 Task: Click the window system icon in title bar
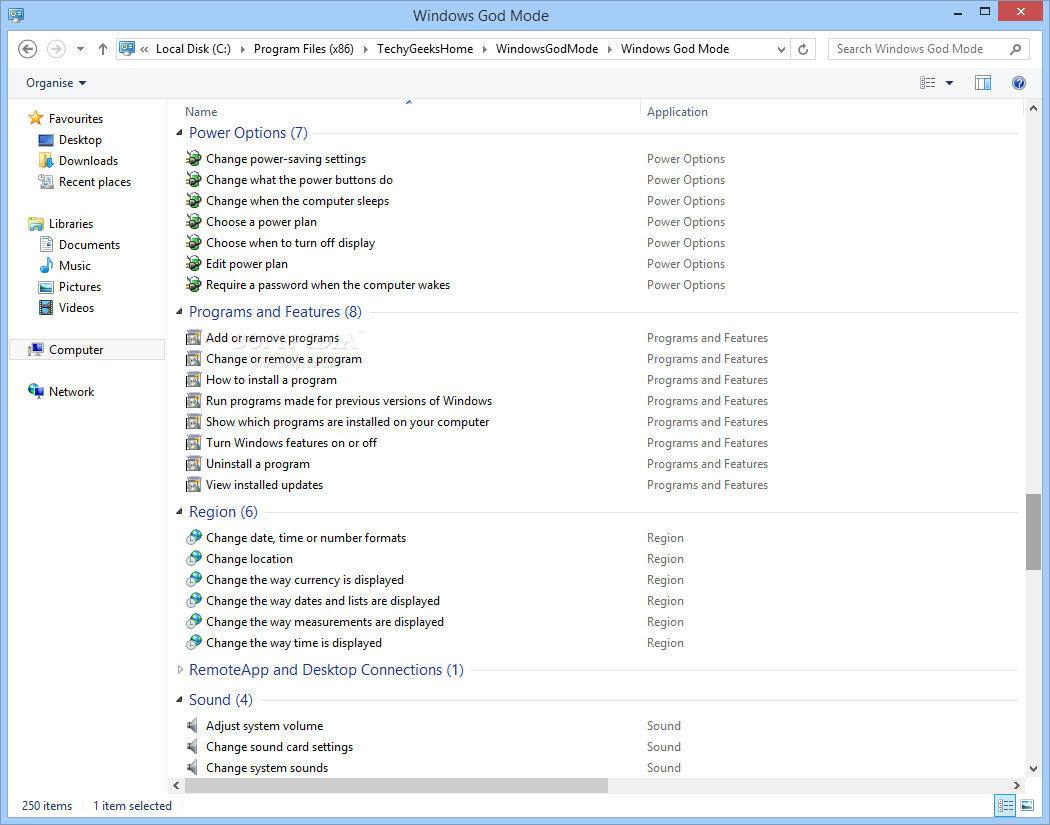[x=15, y=15]
